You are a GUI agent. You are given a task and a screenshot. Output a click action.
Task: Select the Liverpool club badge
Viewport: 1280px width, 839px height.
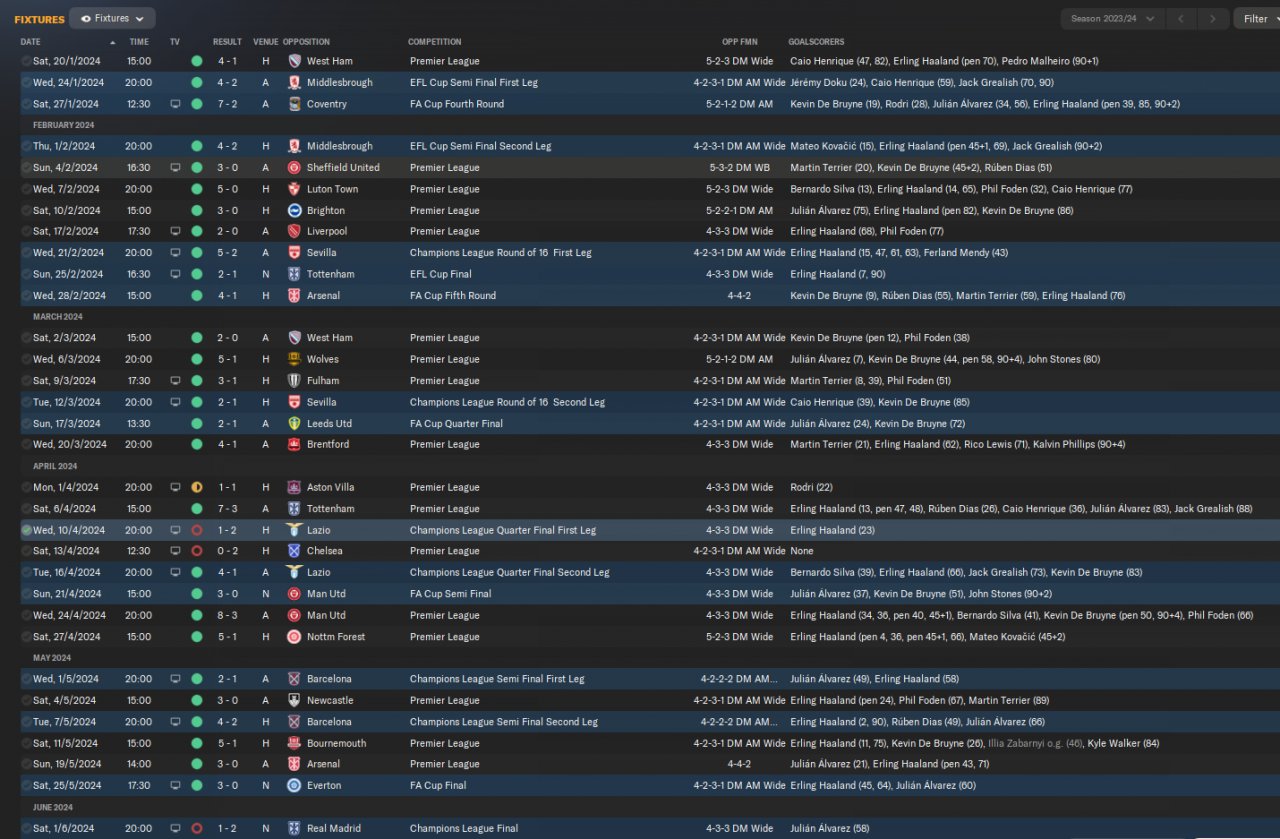[x=294, y=232]
